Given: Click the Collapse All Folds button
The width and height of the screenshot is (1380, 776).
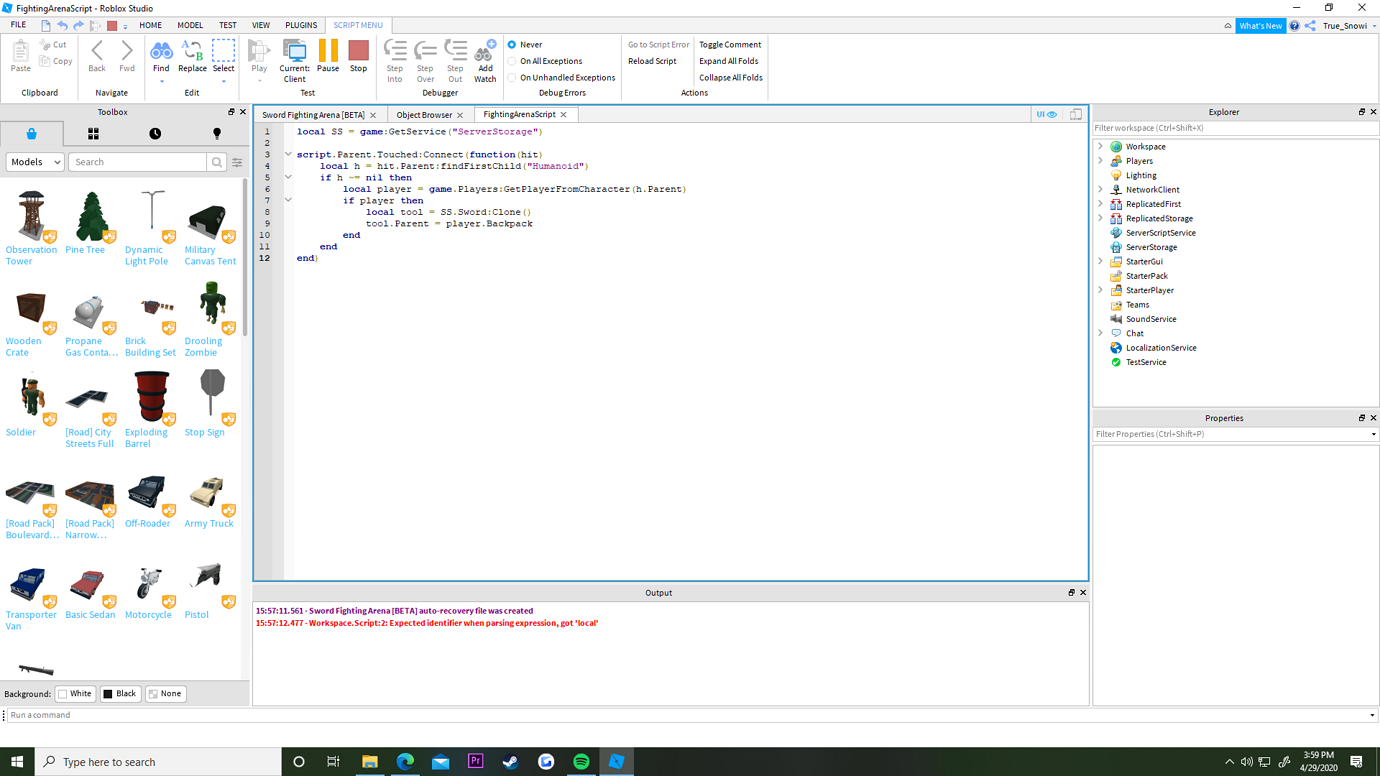Looking at the screenshot, I should 730,77.
